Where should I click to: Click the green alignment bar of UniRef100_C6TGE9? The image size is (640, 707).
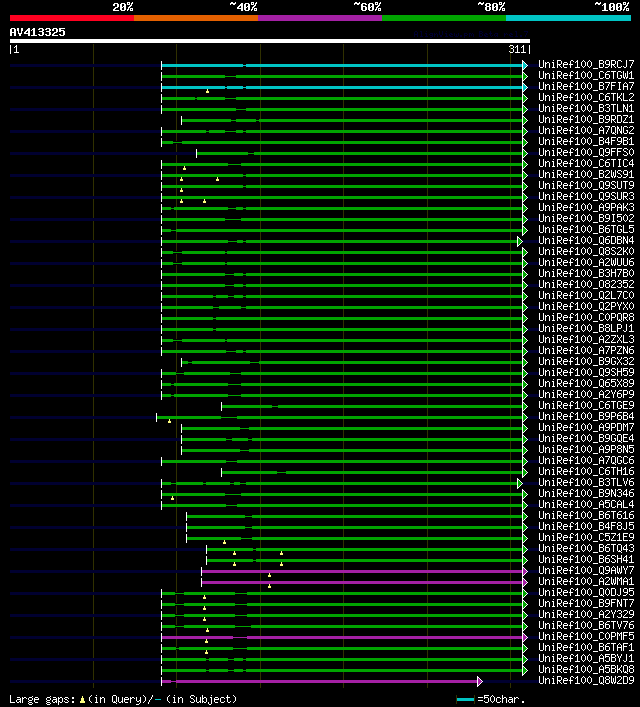coord(372,407)
